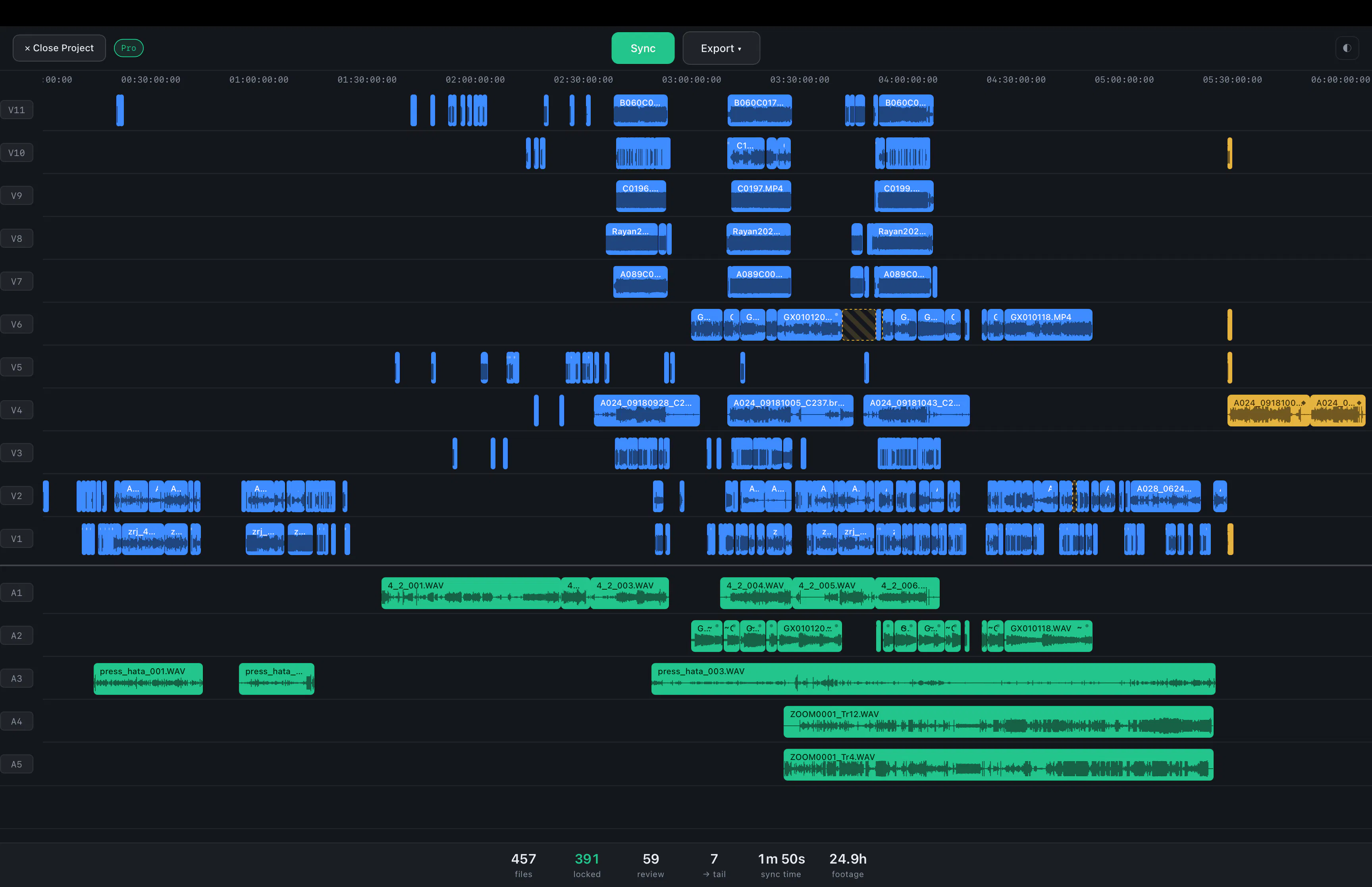Select track label V10
Viewport: 1372px width, 887px height.
coord(17,152)
